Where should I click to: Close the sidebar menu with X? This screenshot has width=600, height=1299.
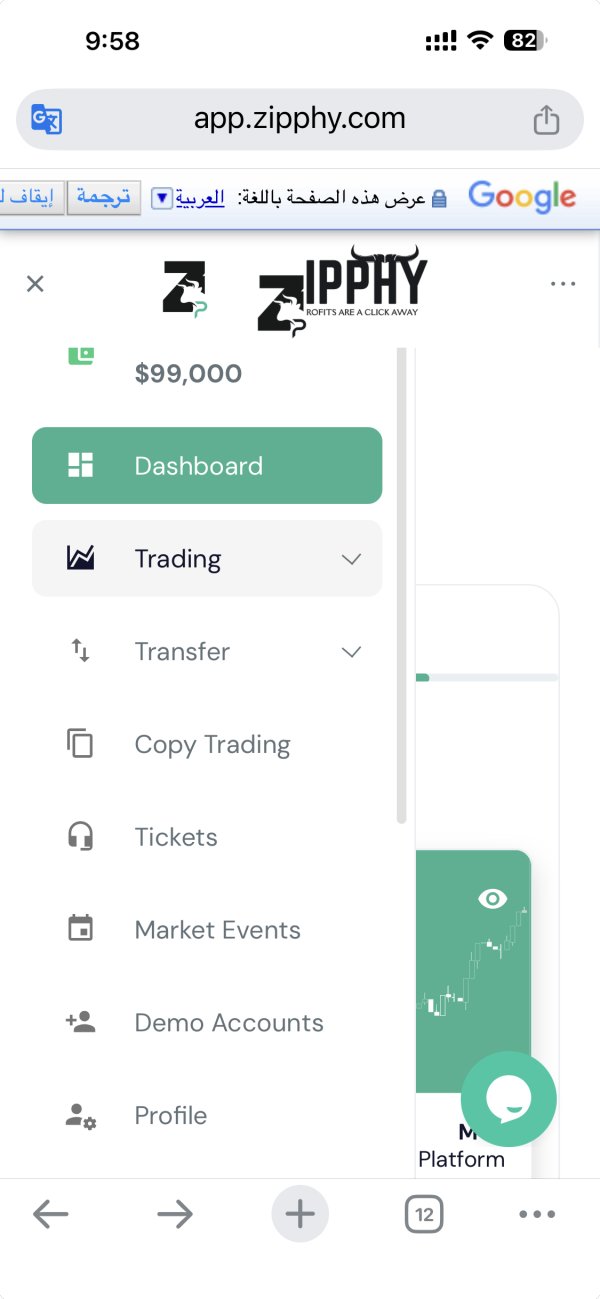pyautogui.click(x=35, y=284)
